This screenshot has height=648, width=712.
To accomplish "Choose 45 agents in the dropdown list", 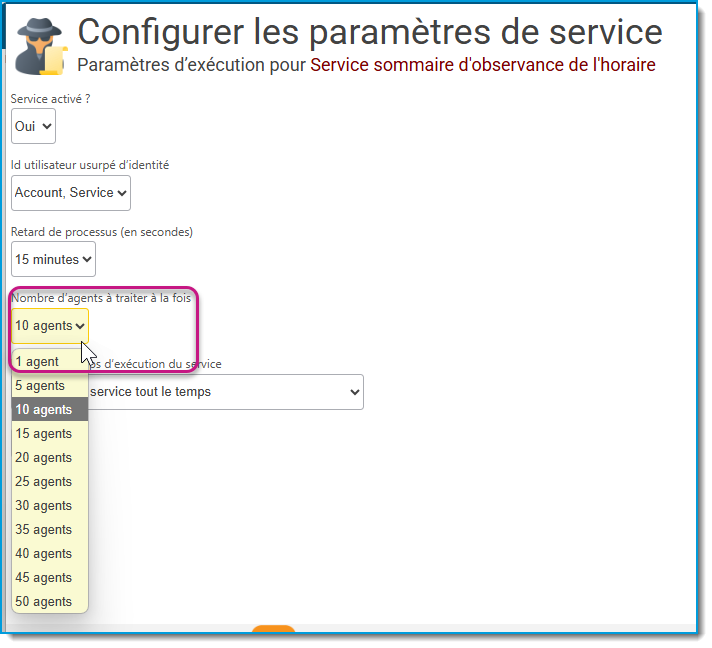I will (50, 578).
